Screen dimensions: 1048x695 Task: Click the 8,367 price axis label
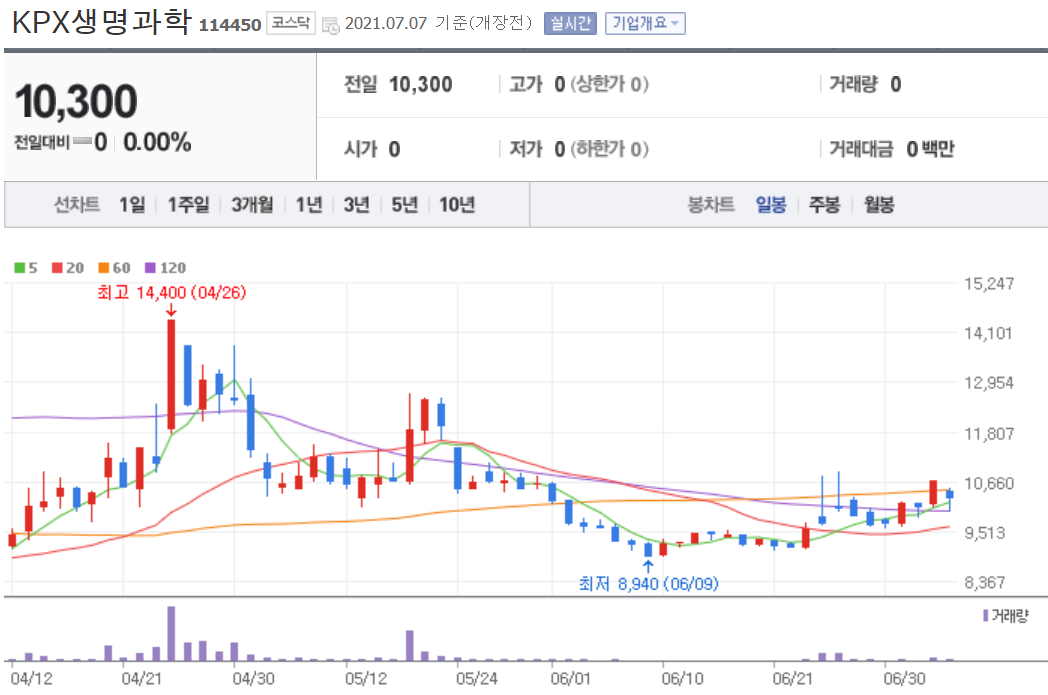(x=985, y=583)
